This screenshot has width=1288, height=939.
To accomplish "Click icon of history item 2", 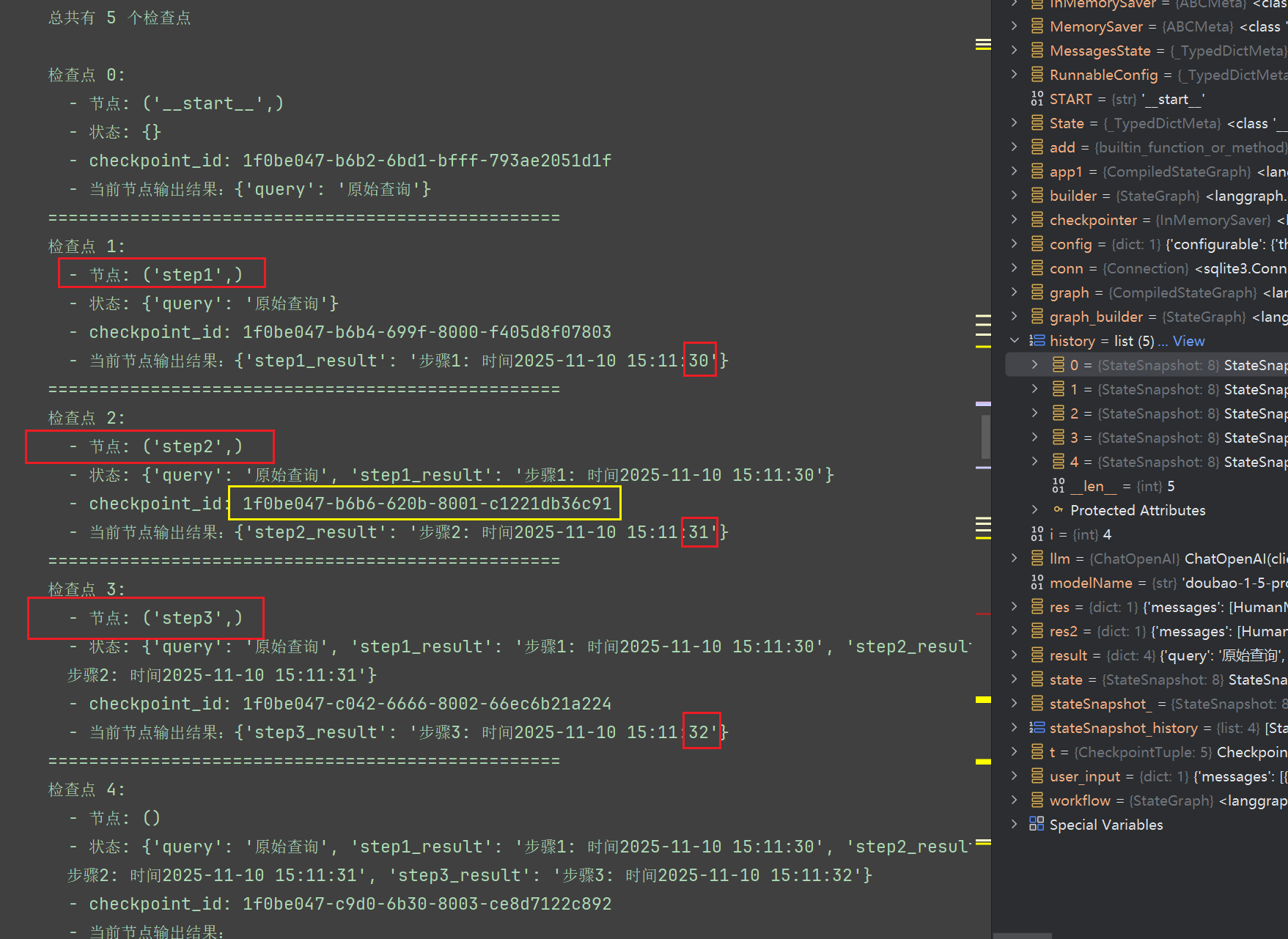I will [1058, 413].
